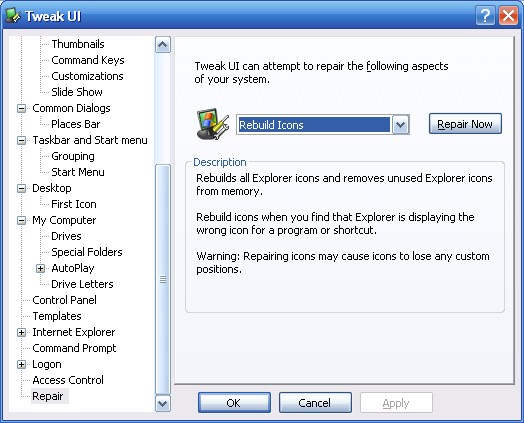Viewport: 524px width, 423px height.
Task: Select Command Prompt in the tree
Action: coord(74,348)
